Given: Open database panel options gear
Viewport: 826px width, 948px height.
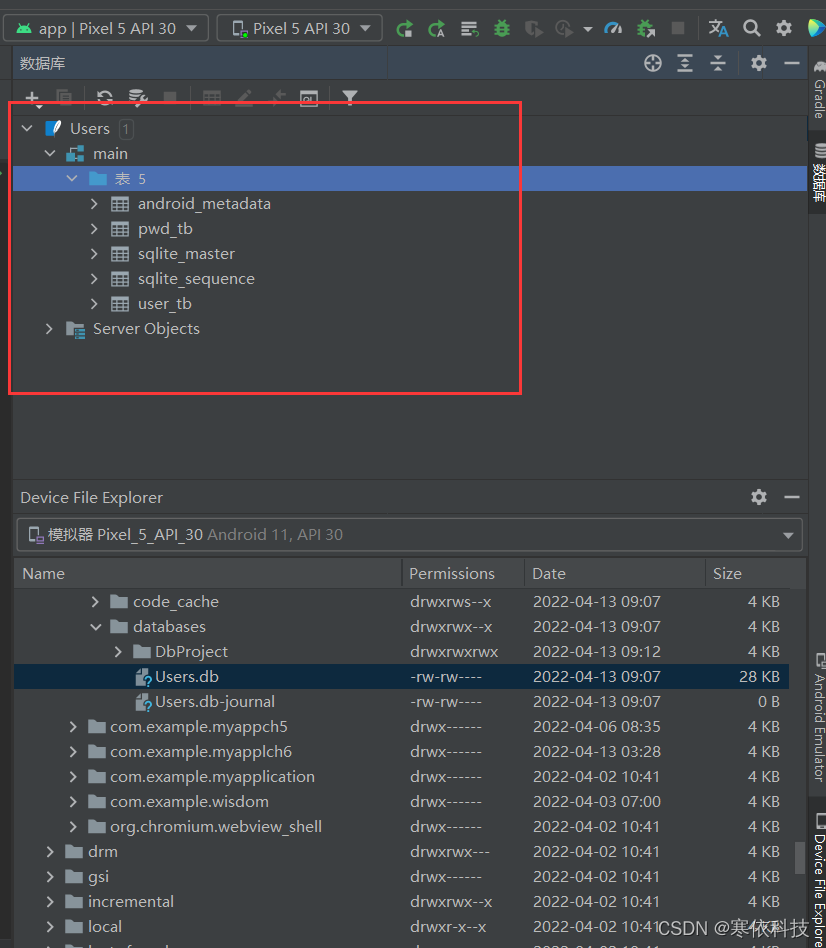Looking at the screenshot, I should (x=759, y=63).
